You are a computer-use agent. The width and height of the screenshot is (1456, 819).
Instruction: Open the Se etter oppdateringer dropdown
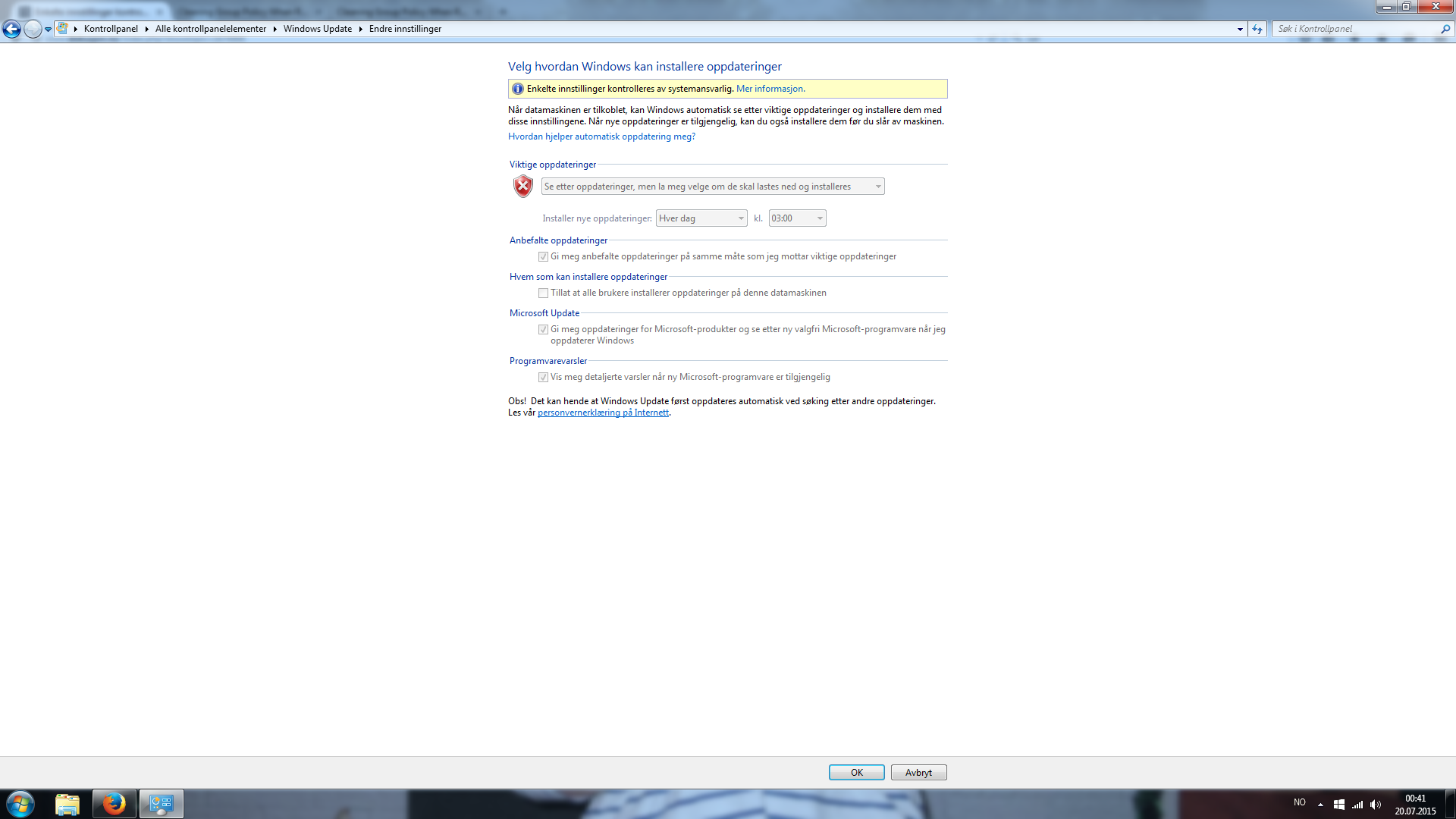pyautogui.click(x=713, y=187)
